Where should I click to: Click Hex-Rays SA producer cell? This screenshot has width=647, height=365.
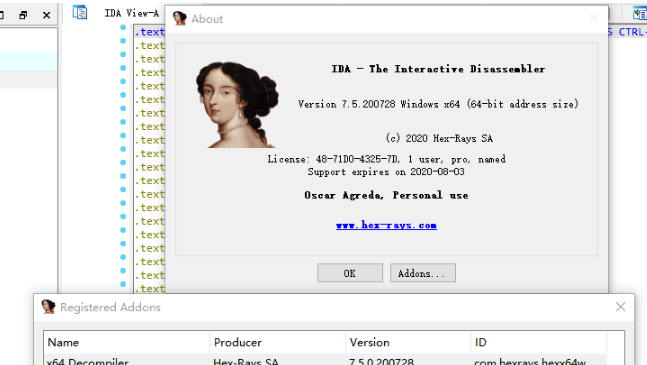click(246, 361)
